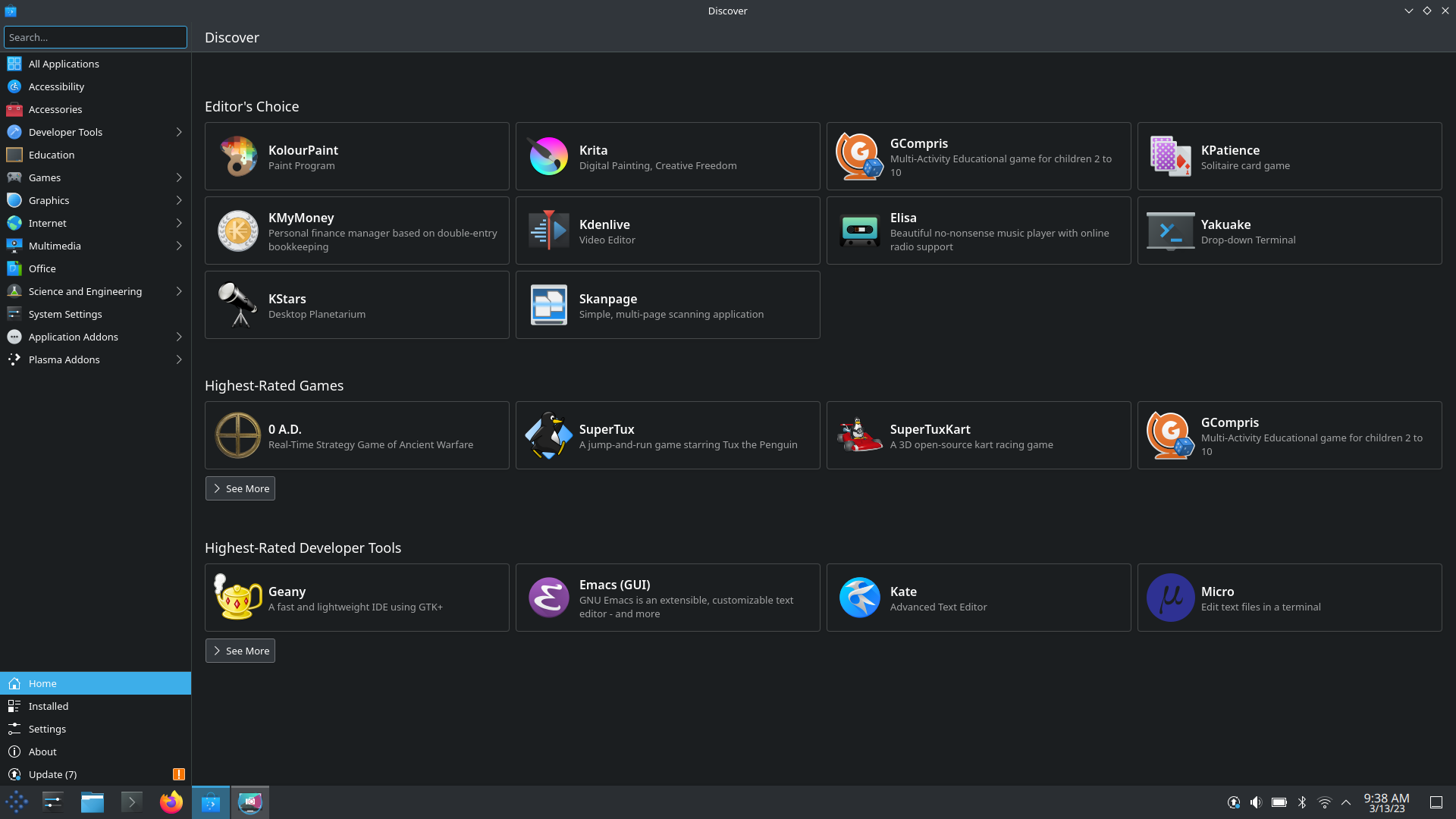Launch Firefox from the taskbar
The width and height of the screenshot is (1456, 819).
tap(171, 802)
